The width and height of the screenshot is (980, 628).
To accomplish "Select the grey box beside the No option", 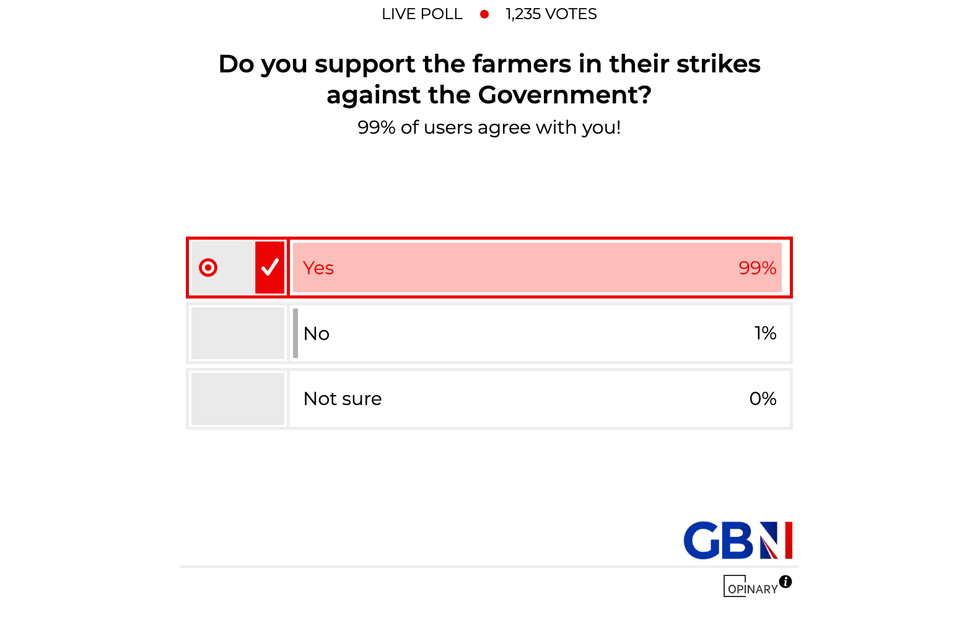I will [238, 333].
